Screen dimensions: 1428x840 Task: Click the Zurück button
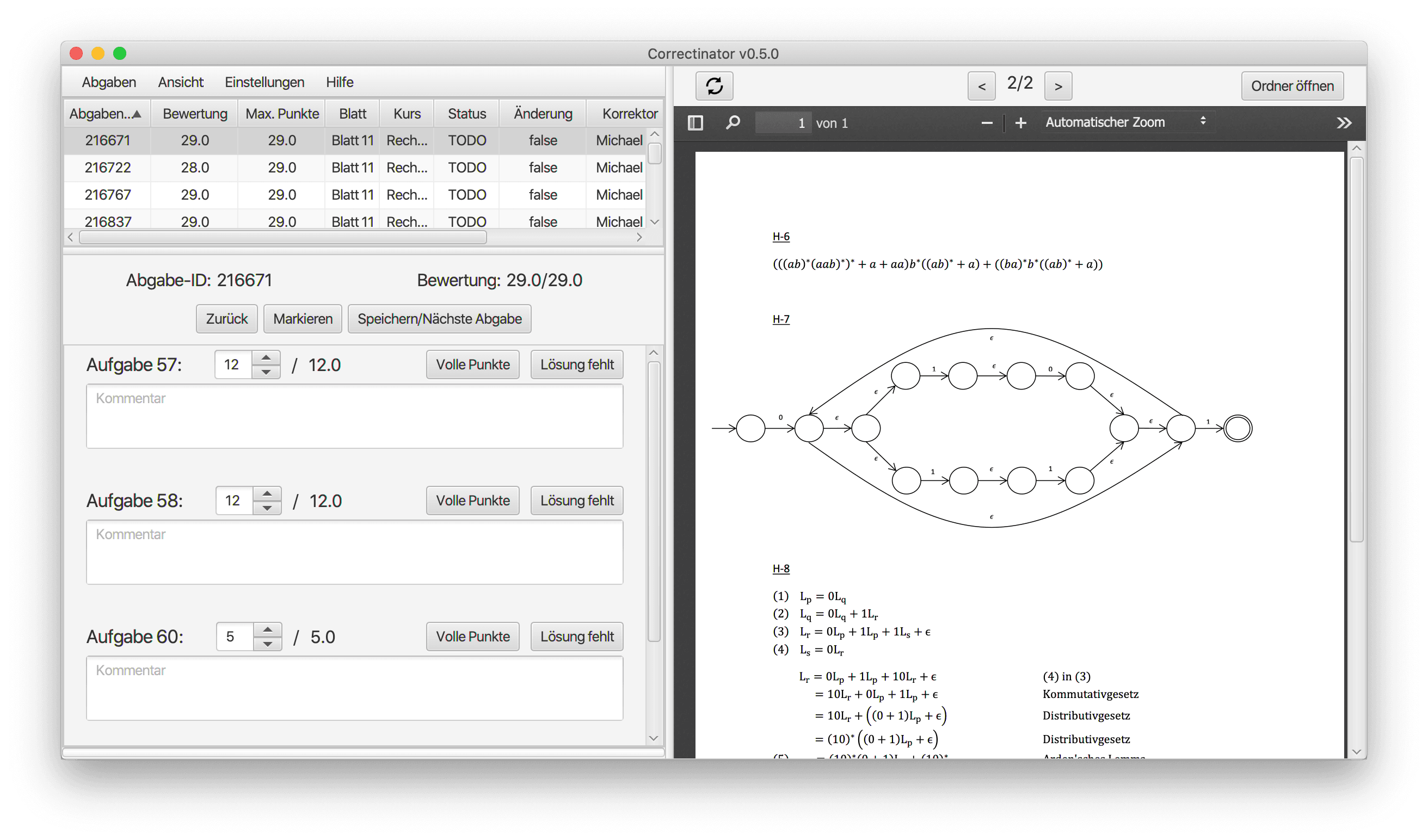tap(227, 319)
